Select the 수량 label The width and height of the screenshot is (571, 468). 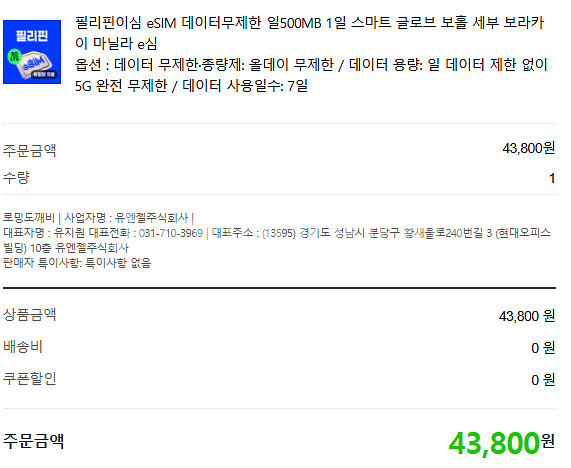(x=16, y=178)
